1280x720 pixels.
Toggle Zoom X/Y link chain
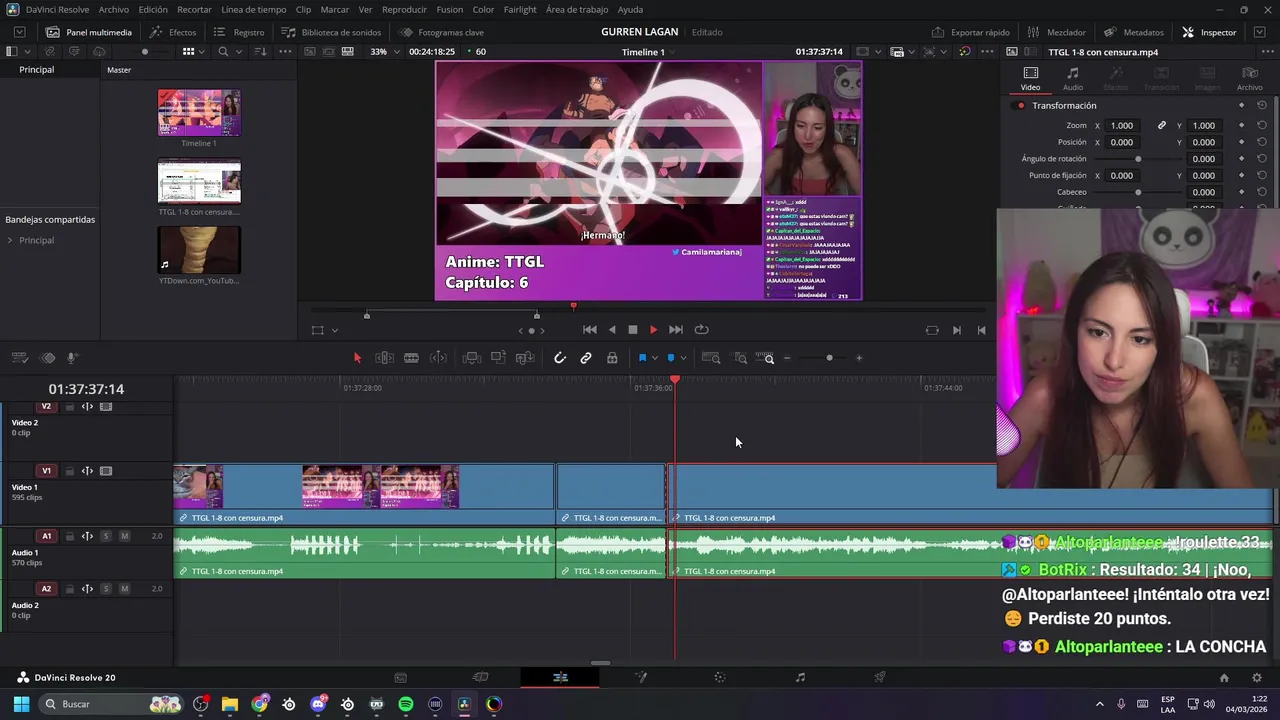[1162, 126]
